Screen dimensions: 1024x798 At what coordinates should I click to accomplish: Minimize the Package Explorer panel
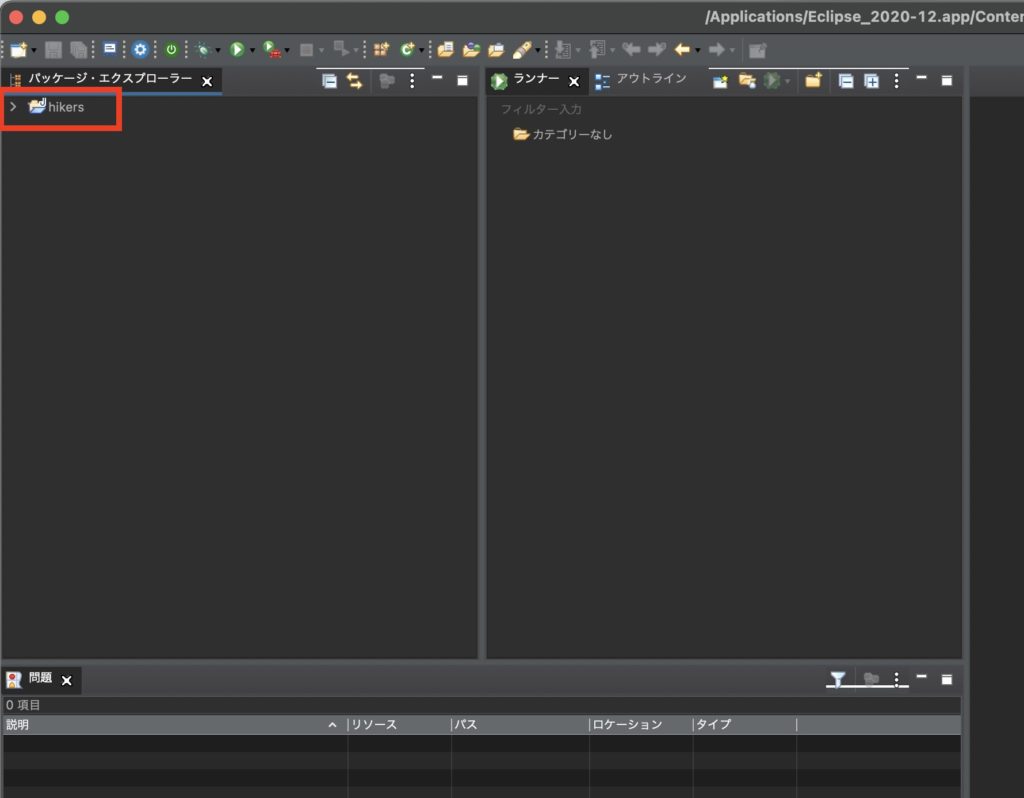click(438, 78)
